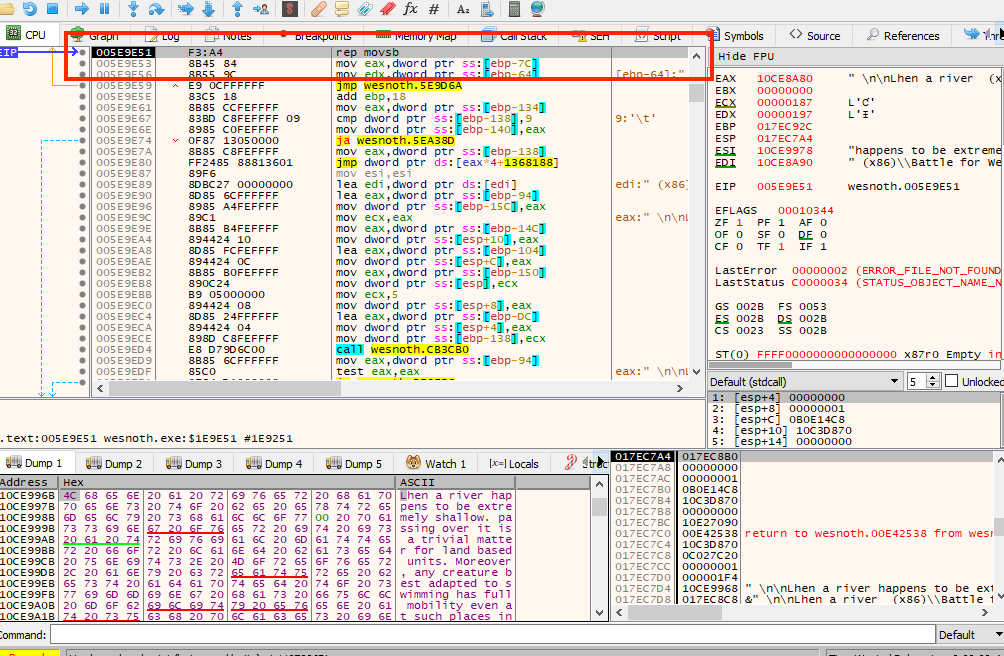Run to user code icon
Image resolution: width=1004 pixels, height=656 pixels.
pos(261,8)
